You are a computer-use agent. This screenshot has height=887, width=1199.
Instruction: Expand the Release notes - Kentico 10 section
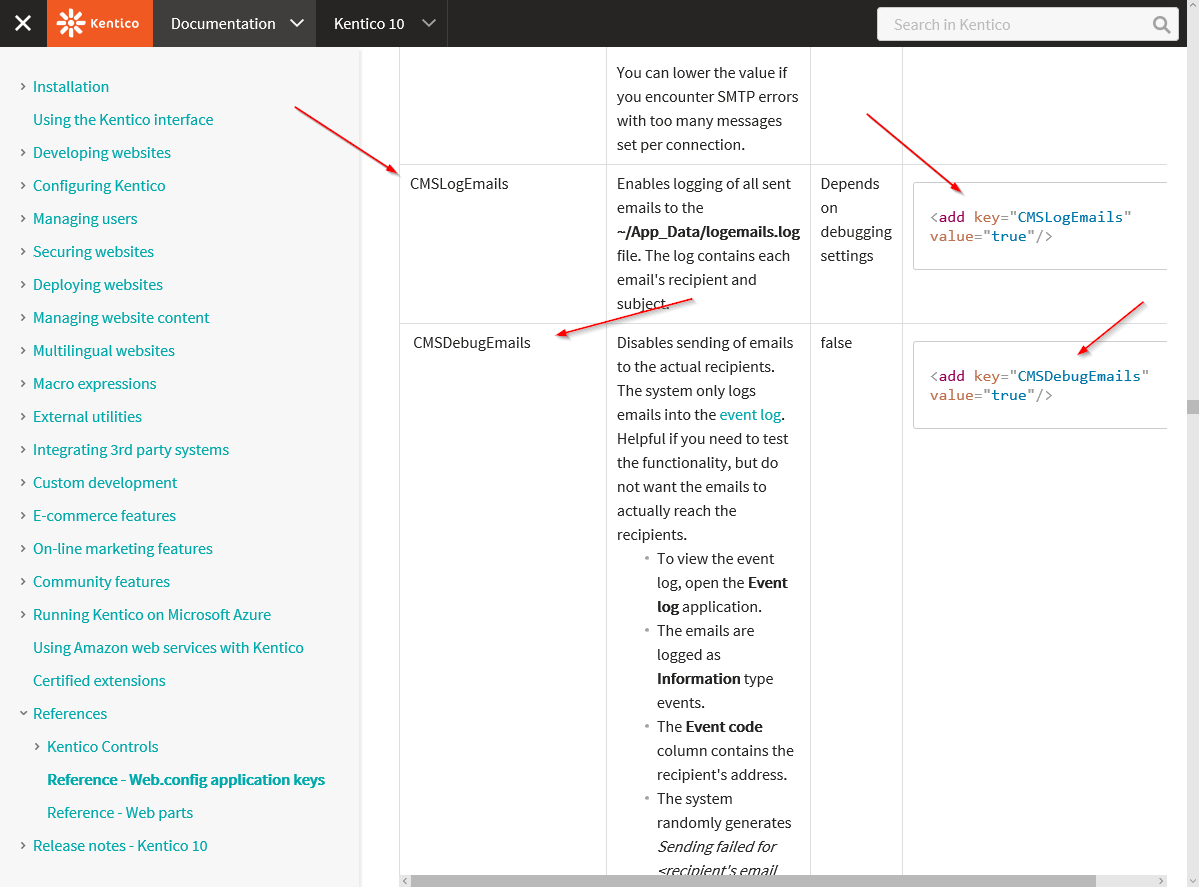click(x=23, y=845)
